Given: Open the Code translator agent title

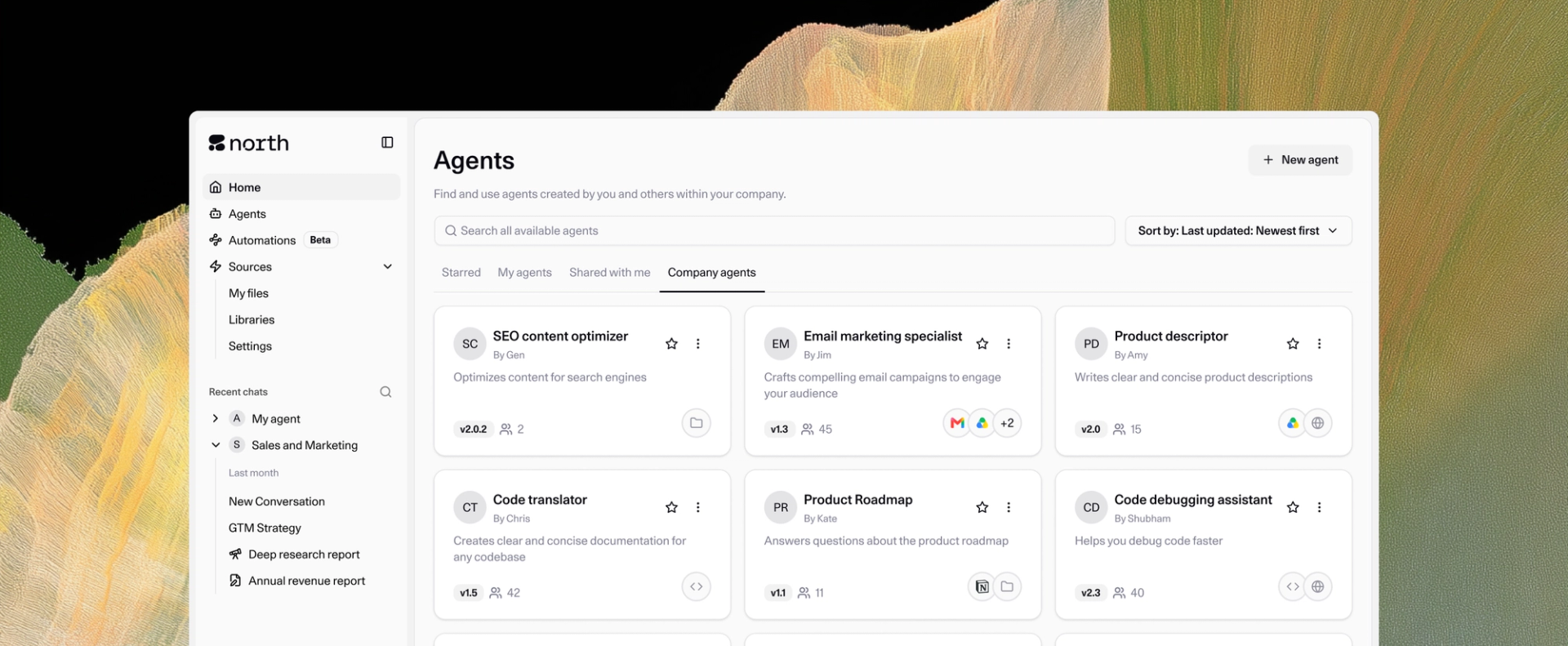Looking at the screenshot, I should (x=540, y=500).
